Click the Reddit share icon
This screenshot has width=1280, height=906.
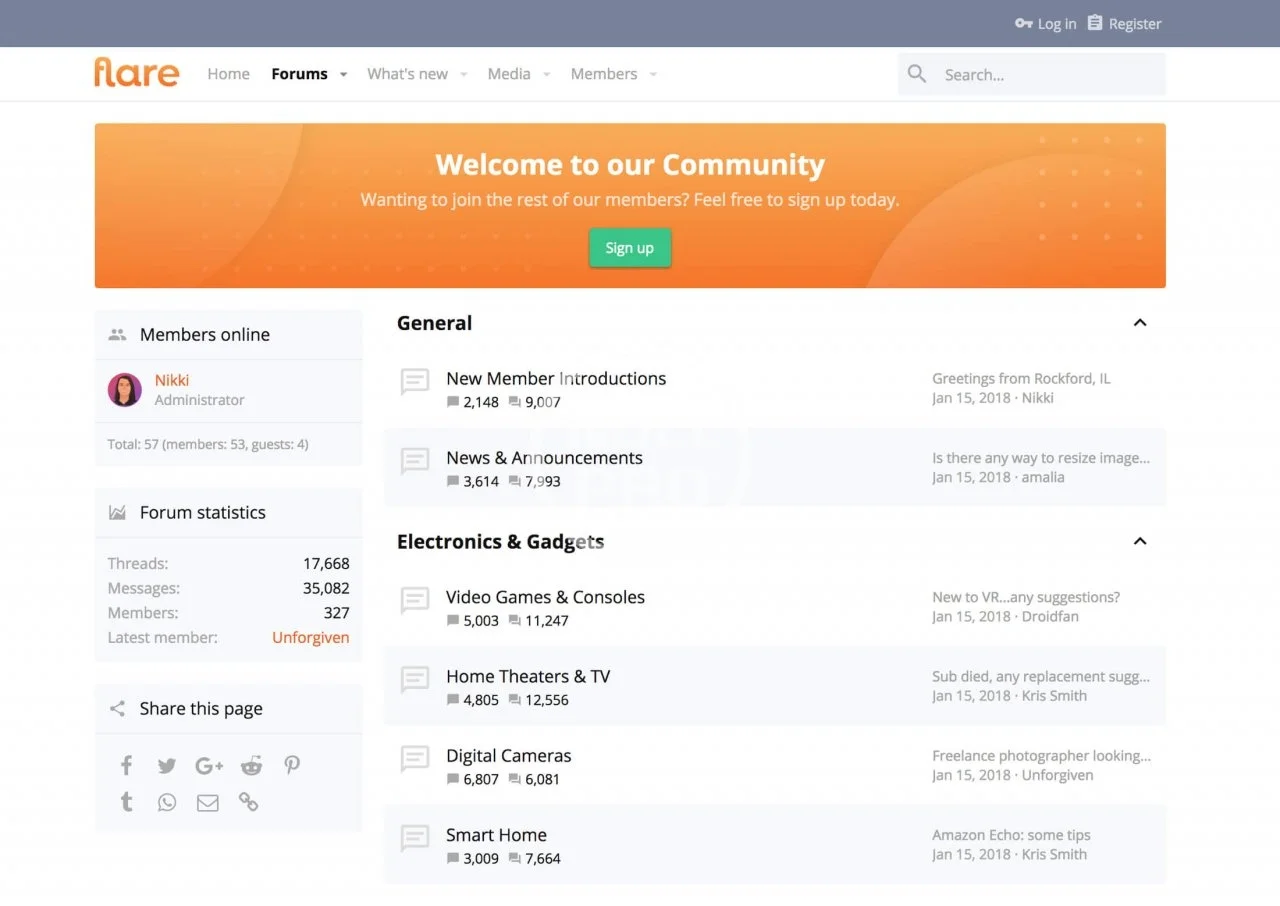251,766
